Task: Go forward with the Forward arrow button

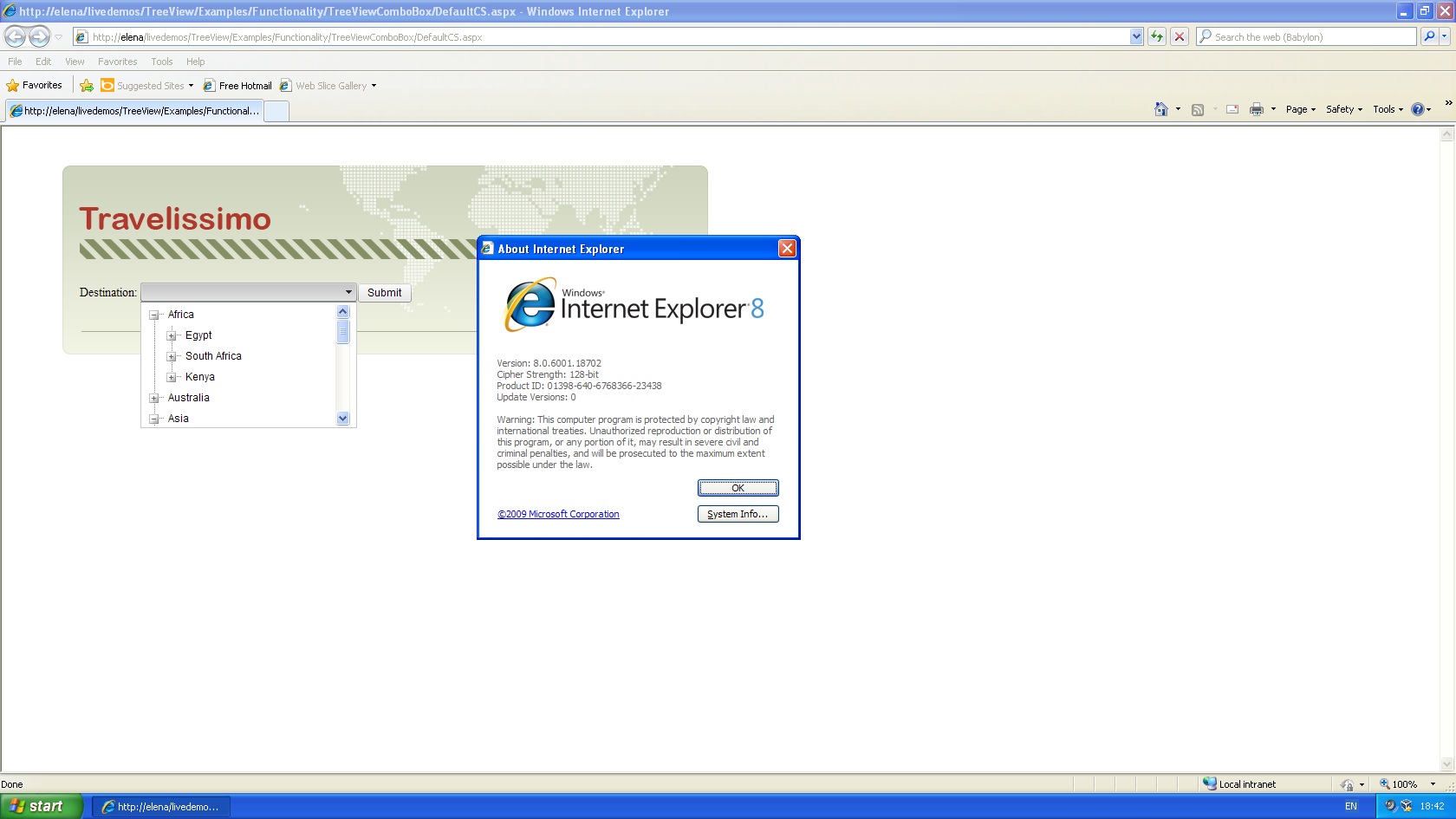Action: click(x=39, y=36)
